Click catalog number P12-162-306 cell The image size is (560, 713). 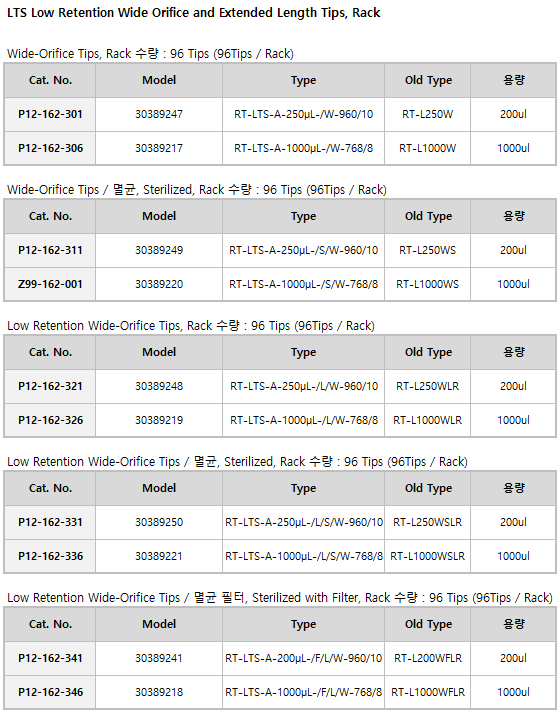click(x=50, y=148)
